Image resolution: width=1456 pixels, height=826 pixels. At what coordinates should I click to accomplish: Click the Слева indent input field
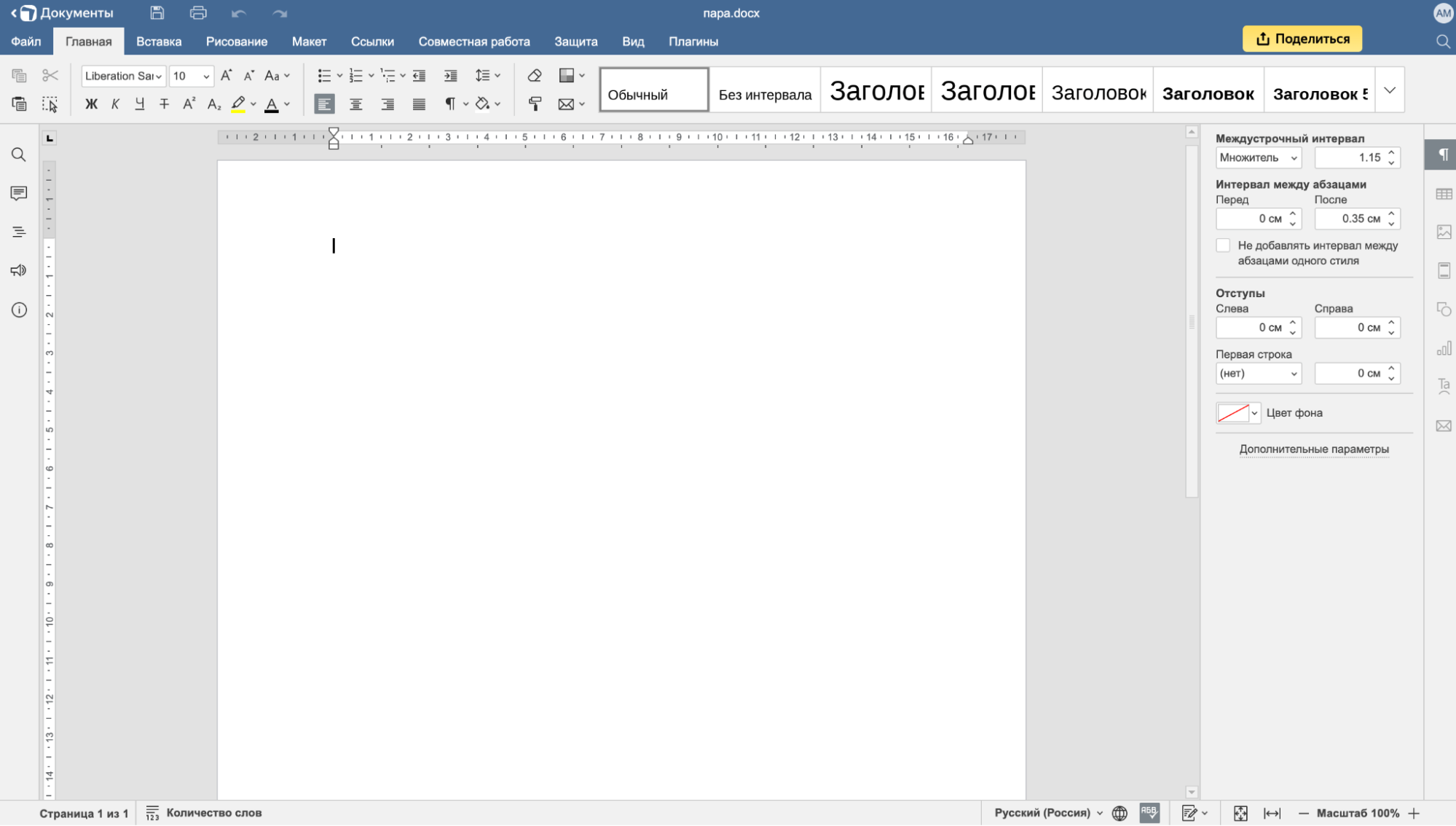tap(1251, 328)
